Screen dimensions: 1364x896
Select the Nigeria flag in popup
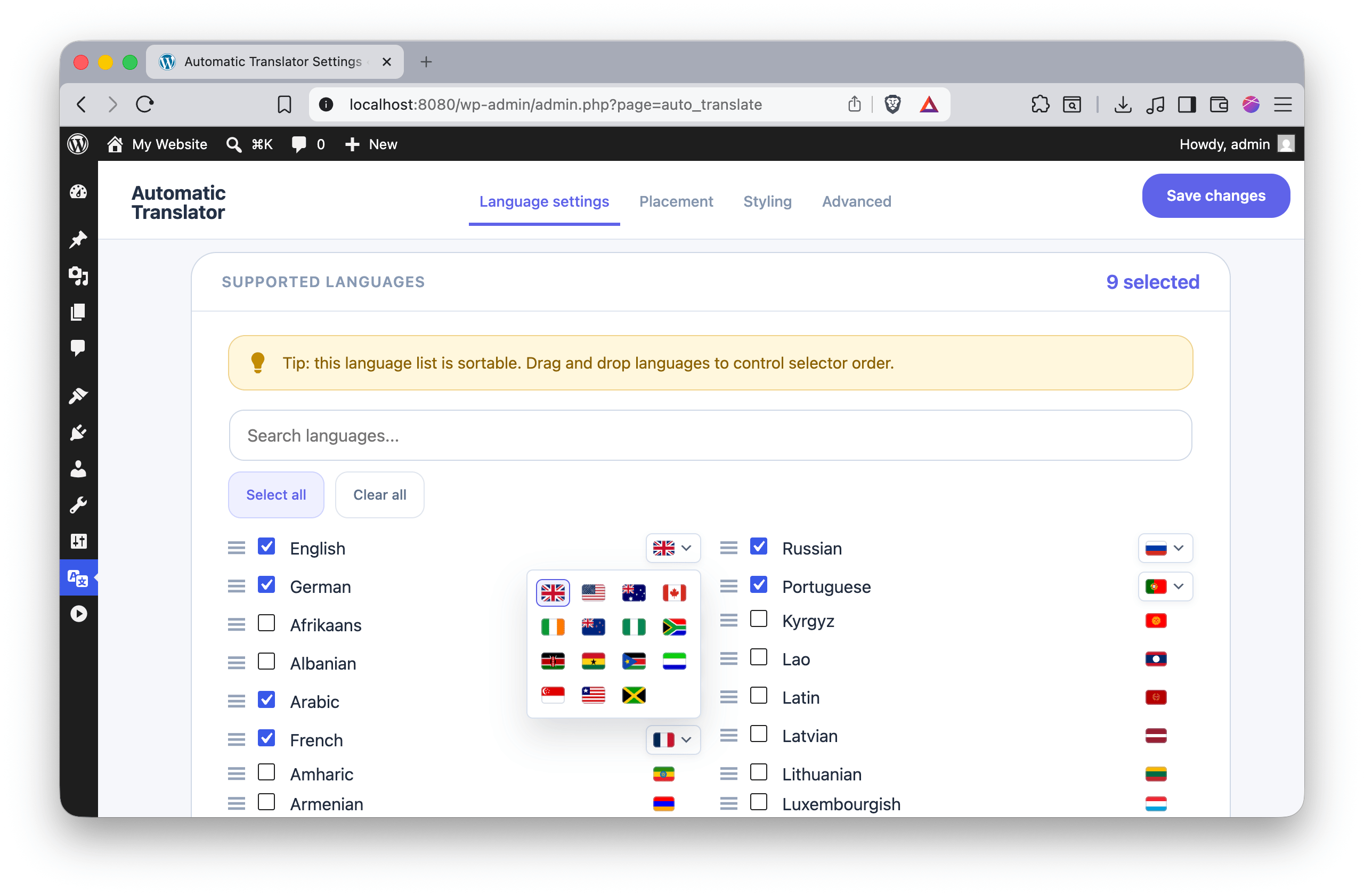click(x=634, y=627)
